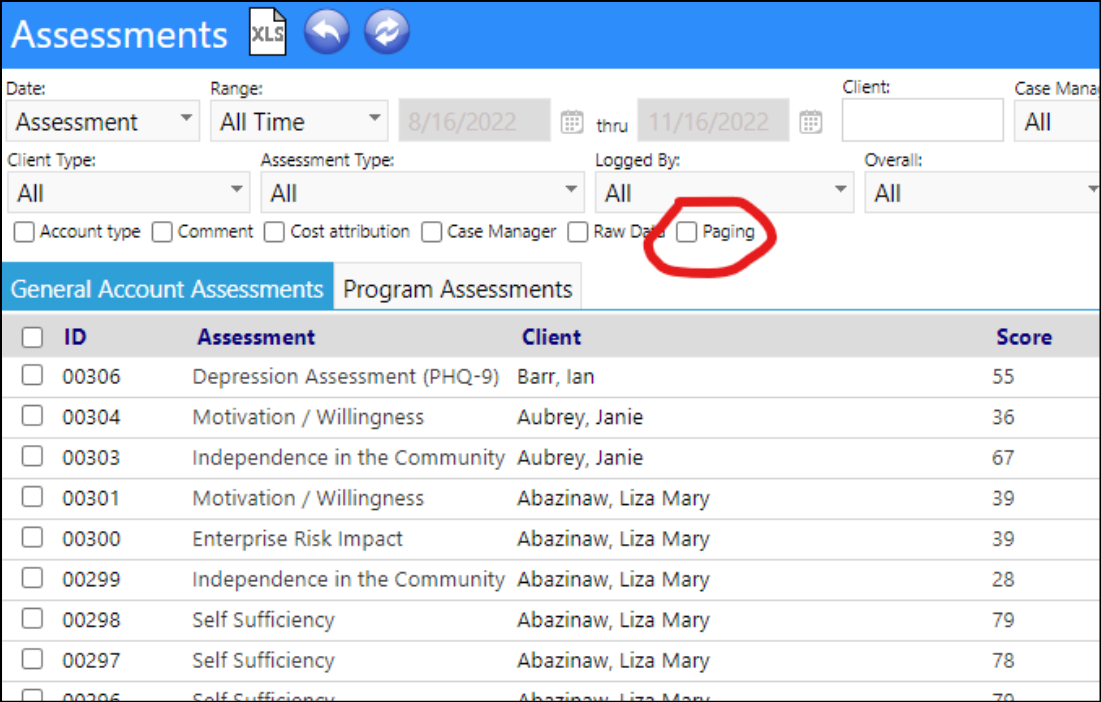The height and width of the screenshot is (702, 1101).
Task: Sort by the Score column header
Action: [x=1024, y=337]
